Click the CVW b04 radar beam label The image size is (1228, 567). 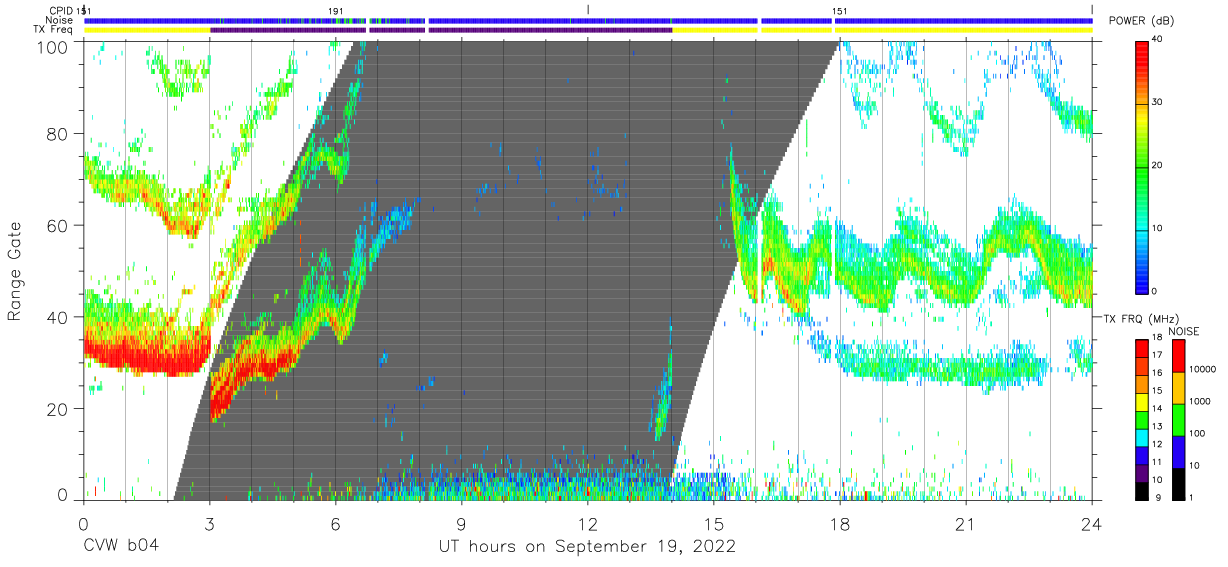(121, 547)
